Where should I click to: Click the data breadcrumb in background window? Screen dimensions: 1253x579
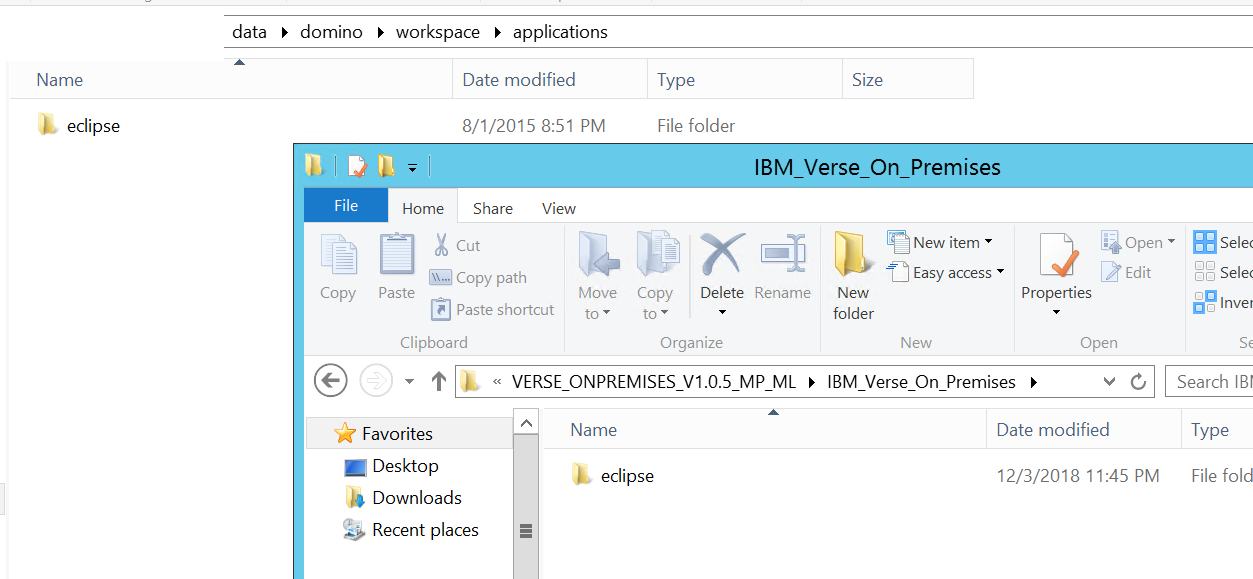(x=249, y=32)
